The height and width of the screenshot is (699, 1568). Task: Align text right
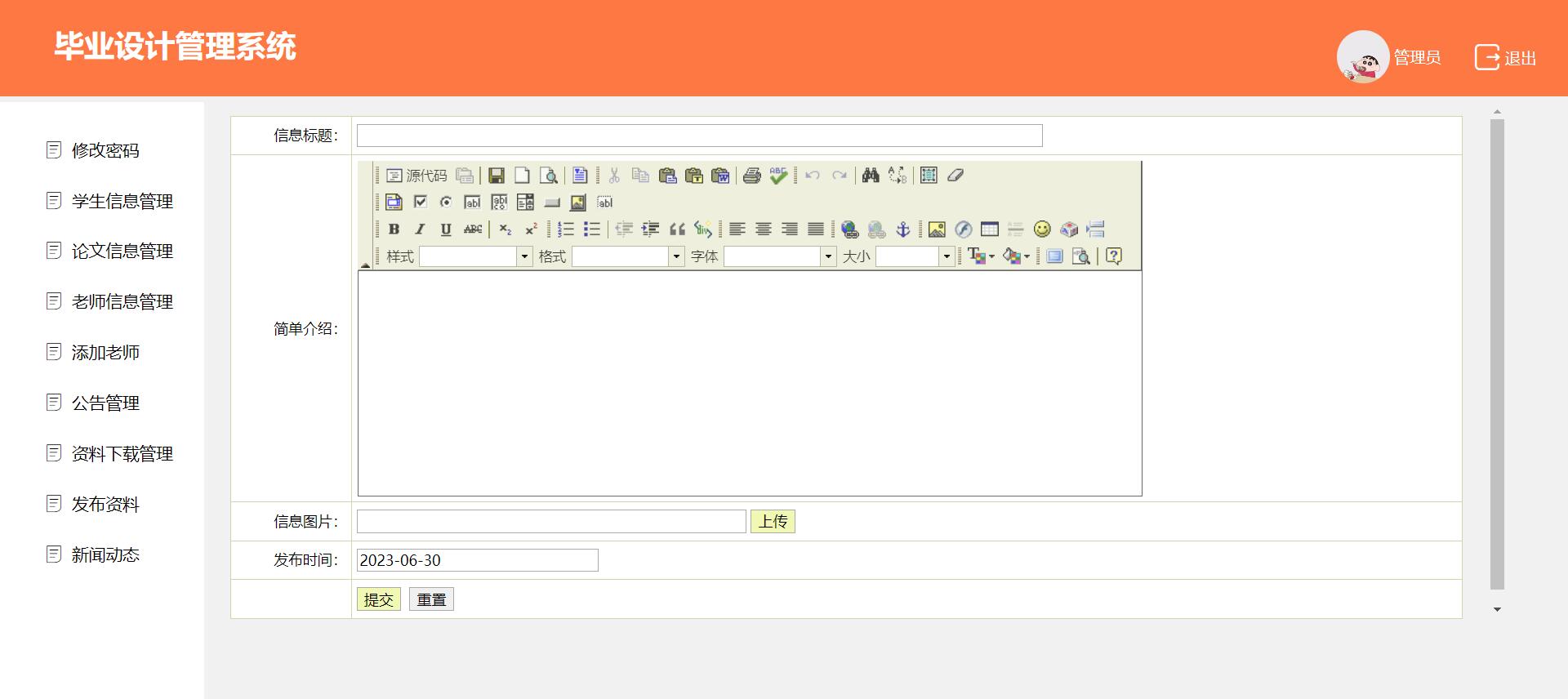790,229
